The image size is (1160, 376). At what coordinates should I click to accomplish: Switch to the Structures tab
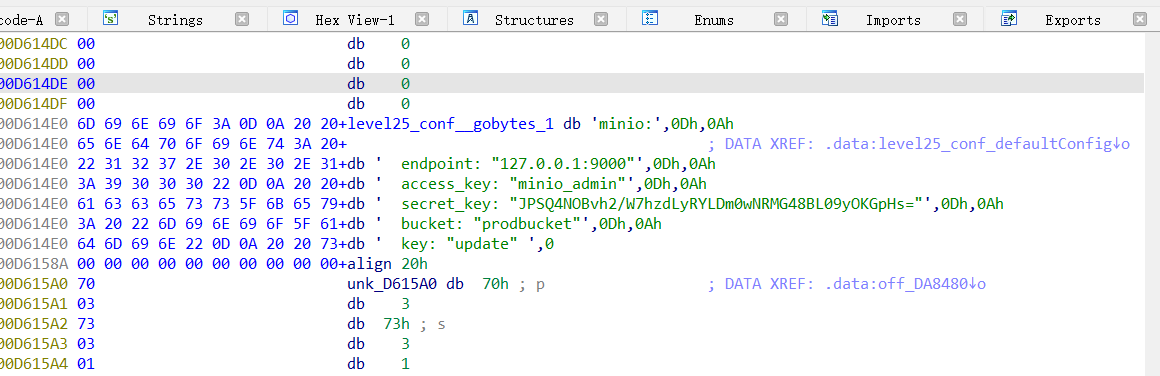coord(534,20)
